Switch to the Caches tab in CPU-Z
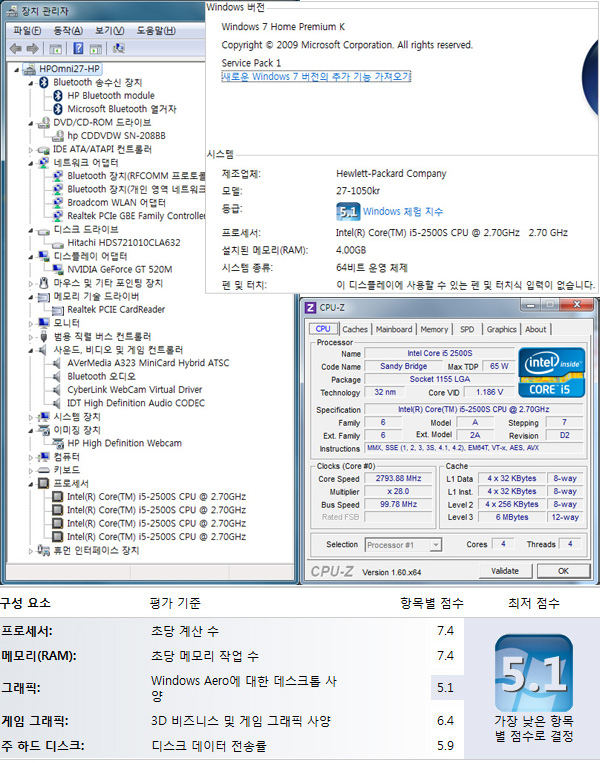The image size is (600, 763). [x=355, y=329]
